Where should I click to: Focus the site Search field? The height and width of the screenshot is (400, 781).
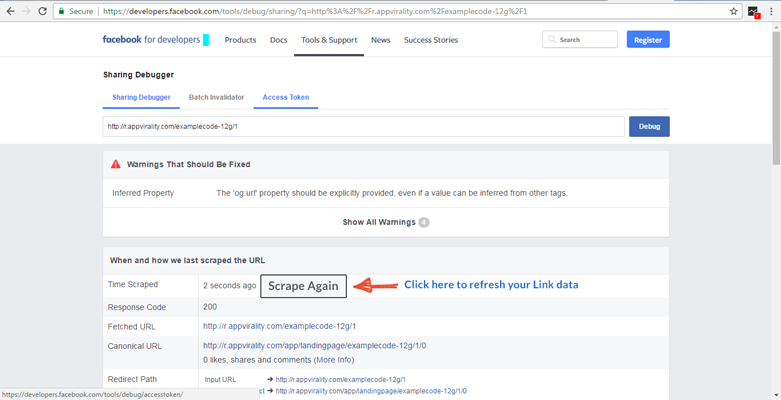[x=580, y=39]
